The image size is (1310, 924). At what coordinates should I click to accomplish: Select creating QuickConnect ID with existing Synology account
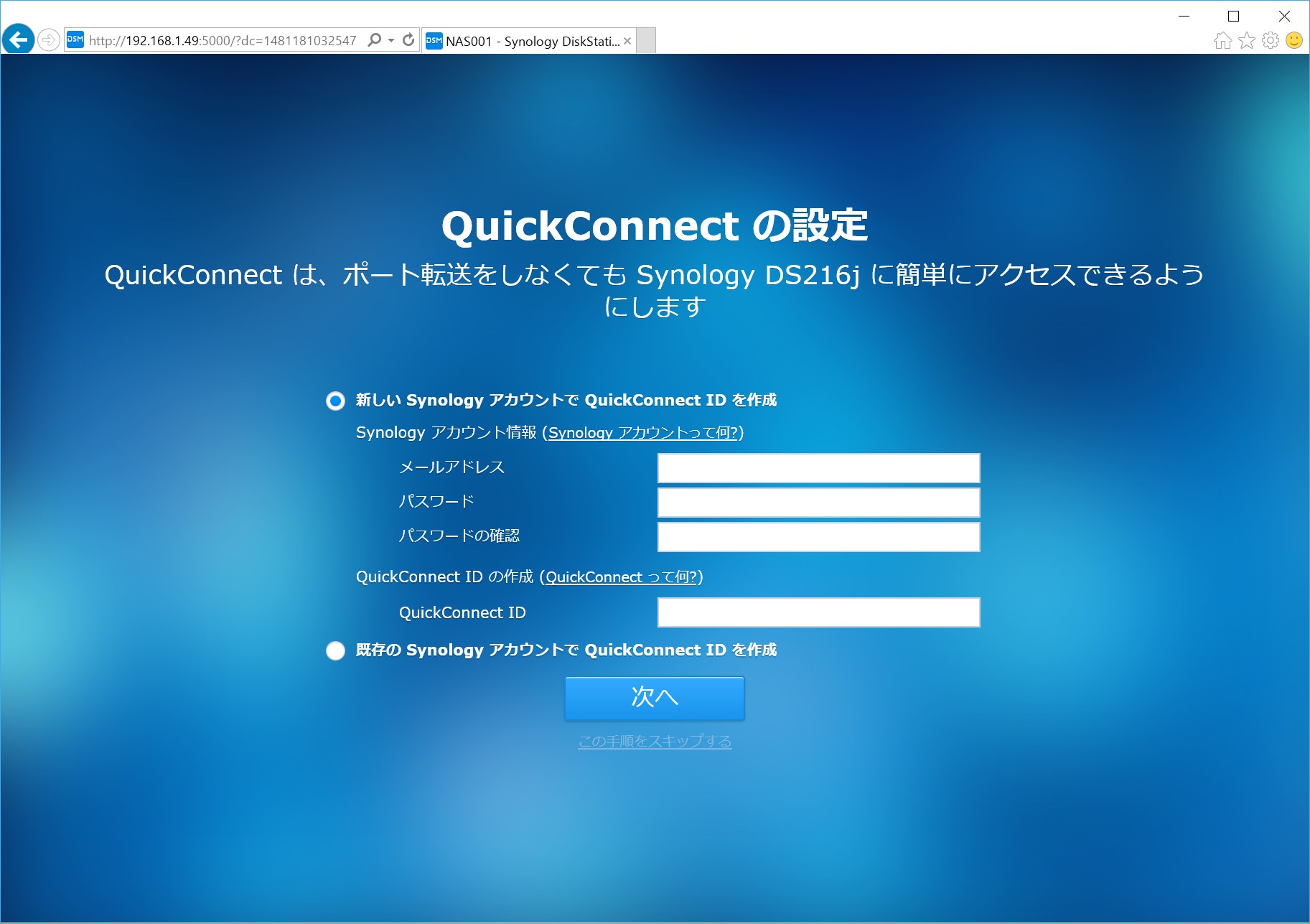coord(334,651)
